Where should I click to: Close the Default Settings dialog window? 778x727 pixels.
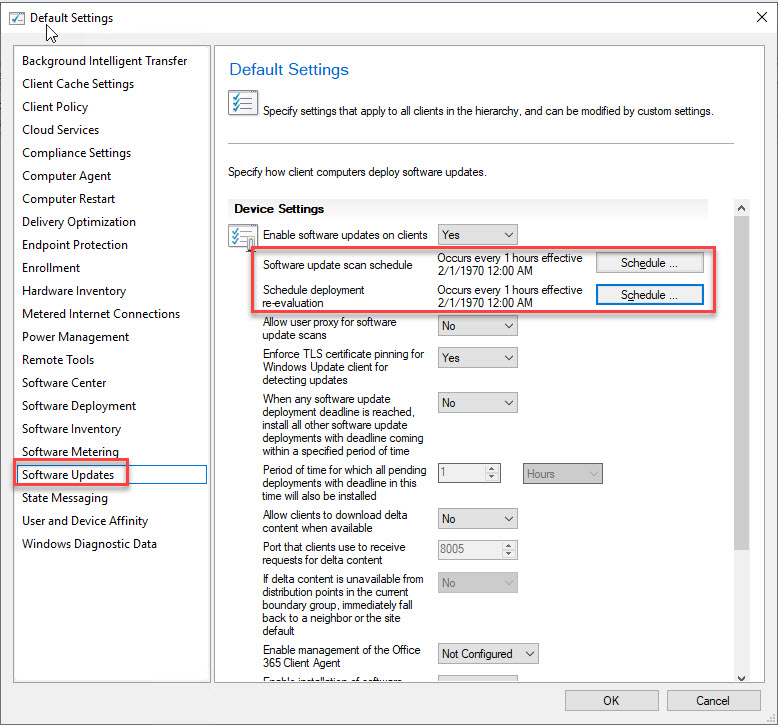tap(763, 17)
